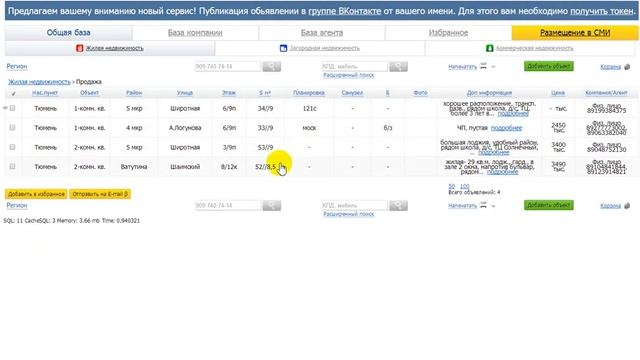Click the Корзина link below the table
This screenshot has height=360, width=640.
(611, 206)
